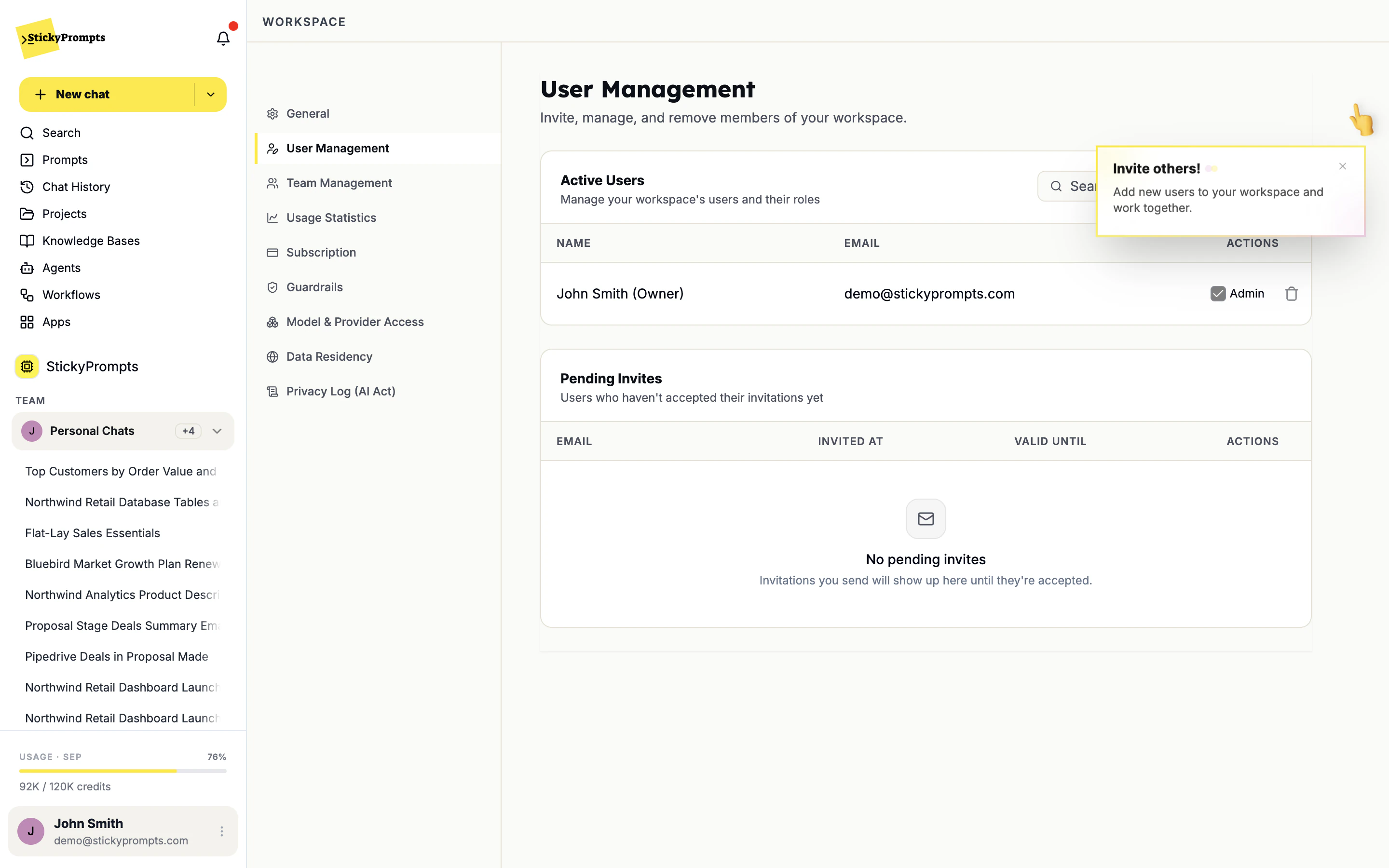1389x868 pixels.
Task: Open the notifications bell
Action: coord(223,38)
